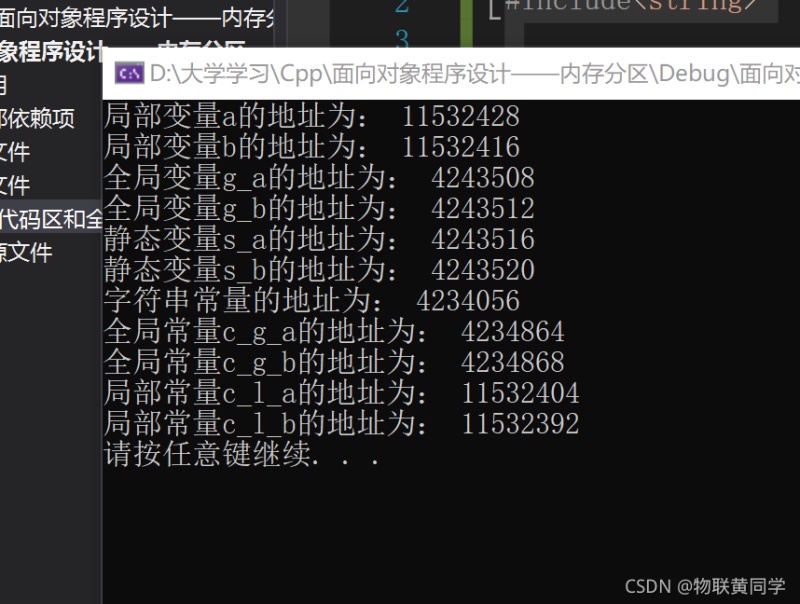This screenshot has width=800, height=604.
Task: Click the 全局变量g_a的地址为 output line
Action: [x=319, y=178]
